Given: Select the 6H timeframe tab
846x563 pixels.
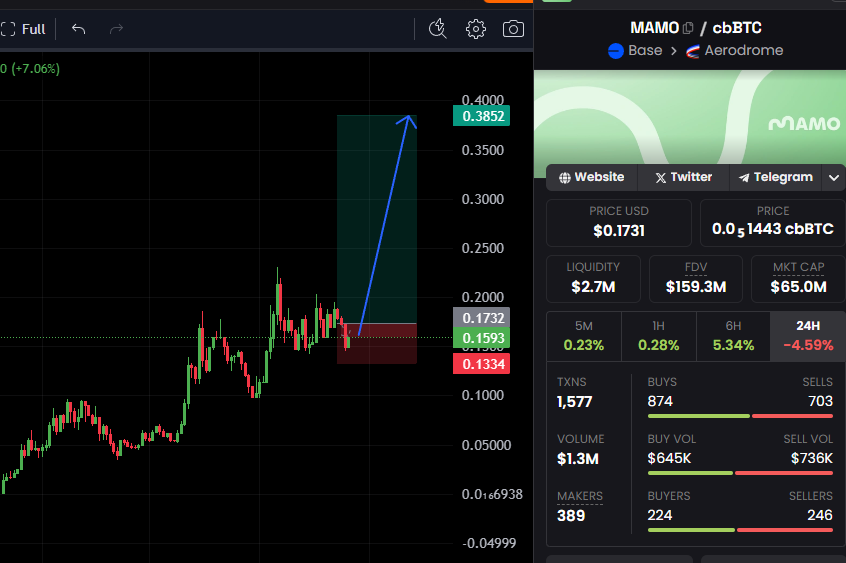Looking at the screenshot, I should [x=733, y=336].
